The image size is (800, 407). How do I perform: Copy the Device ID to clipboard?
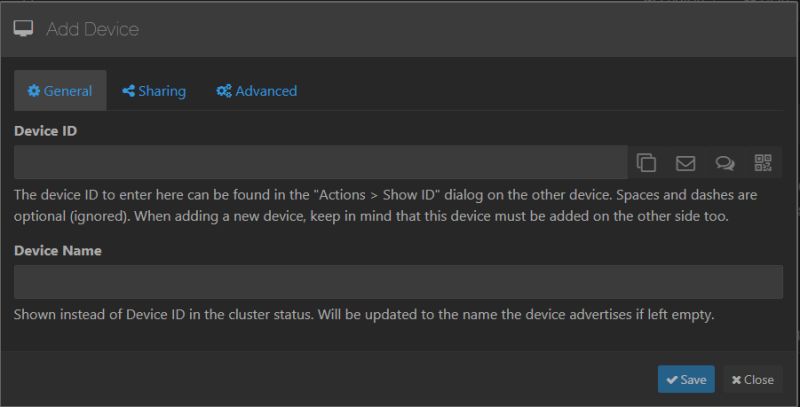[x=646, y=163]
